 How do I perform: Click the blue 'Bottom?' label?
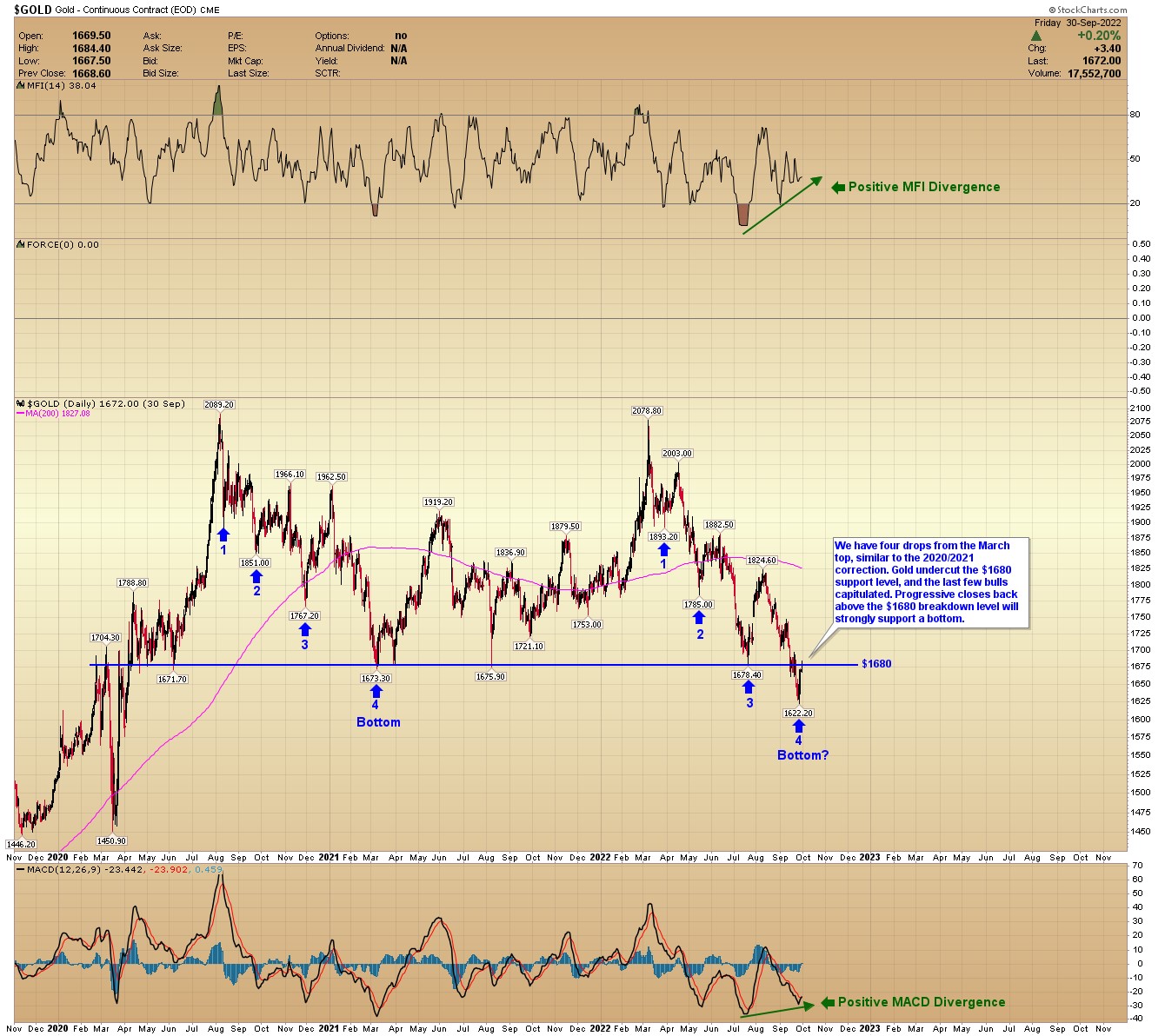tap(803, 755)
